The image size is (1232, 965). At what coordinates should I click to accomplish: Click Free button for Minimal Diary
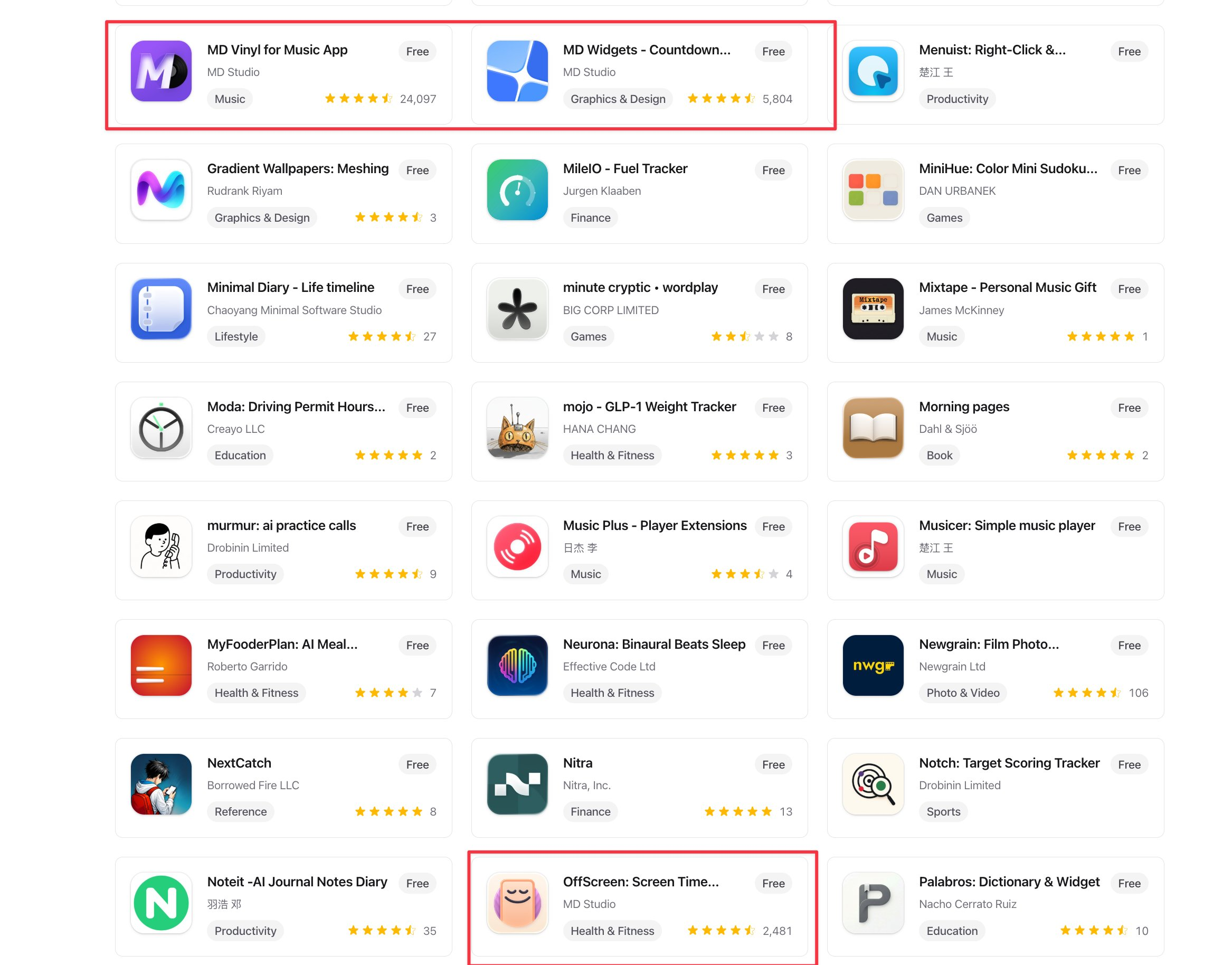[x=418, y=289]
